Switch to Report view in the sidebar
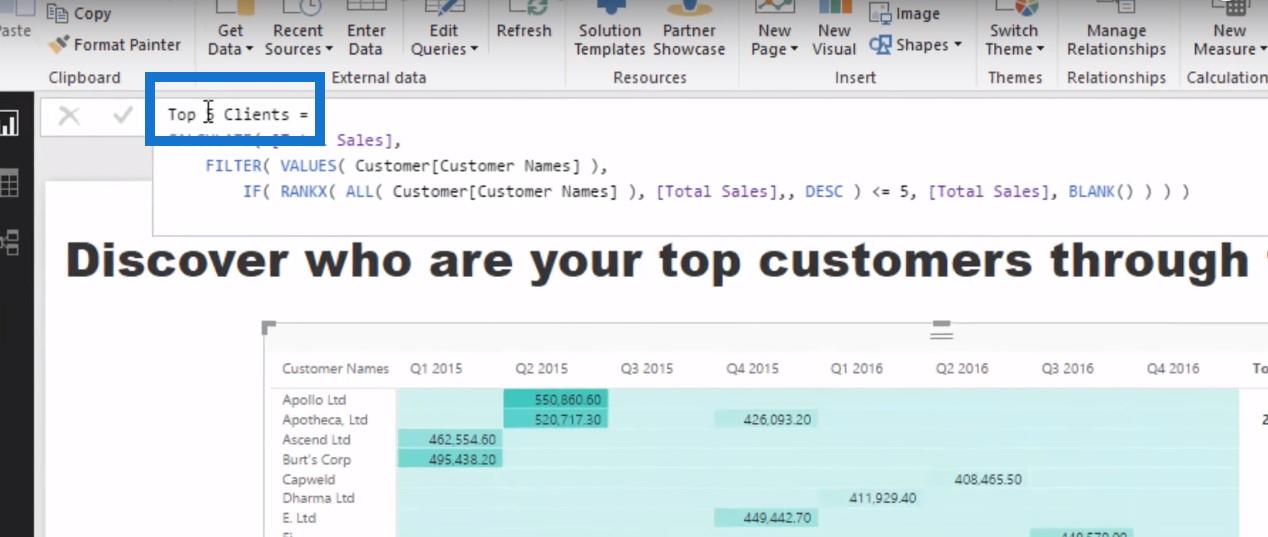 [10, 124]
